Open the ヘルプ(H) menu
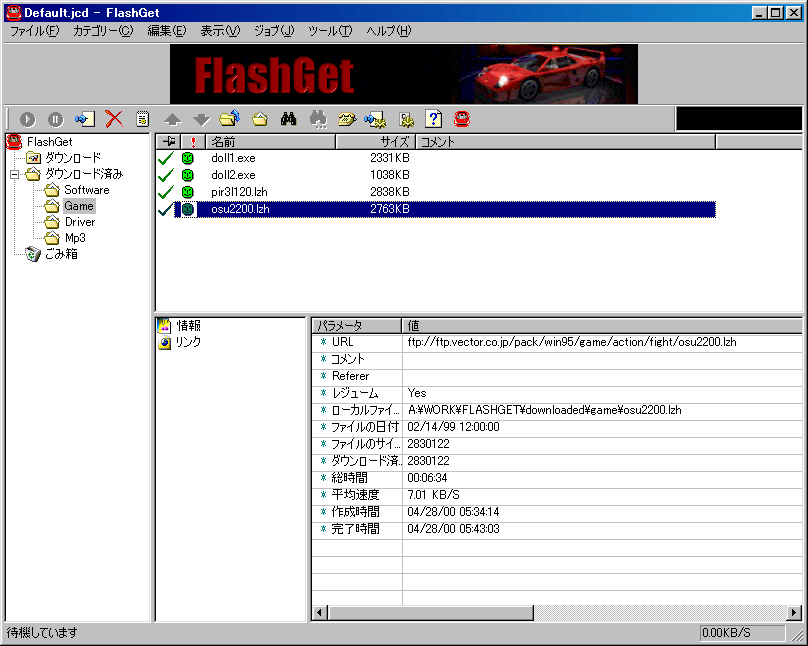 click(389, 31)
